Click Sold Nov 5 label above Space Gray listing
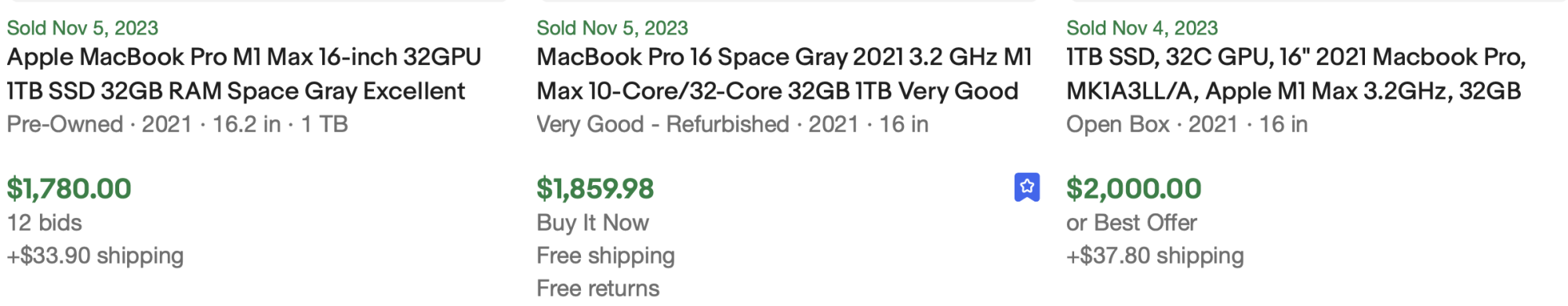This screenshot has width=1568, height=306. coord(612,28)
